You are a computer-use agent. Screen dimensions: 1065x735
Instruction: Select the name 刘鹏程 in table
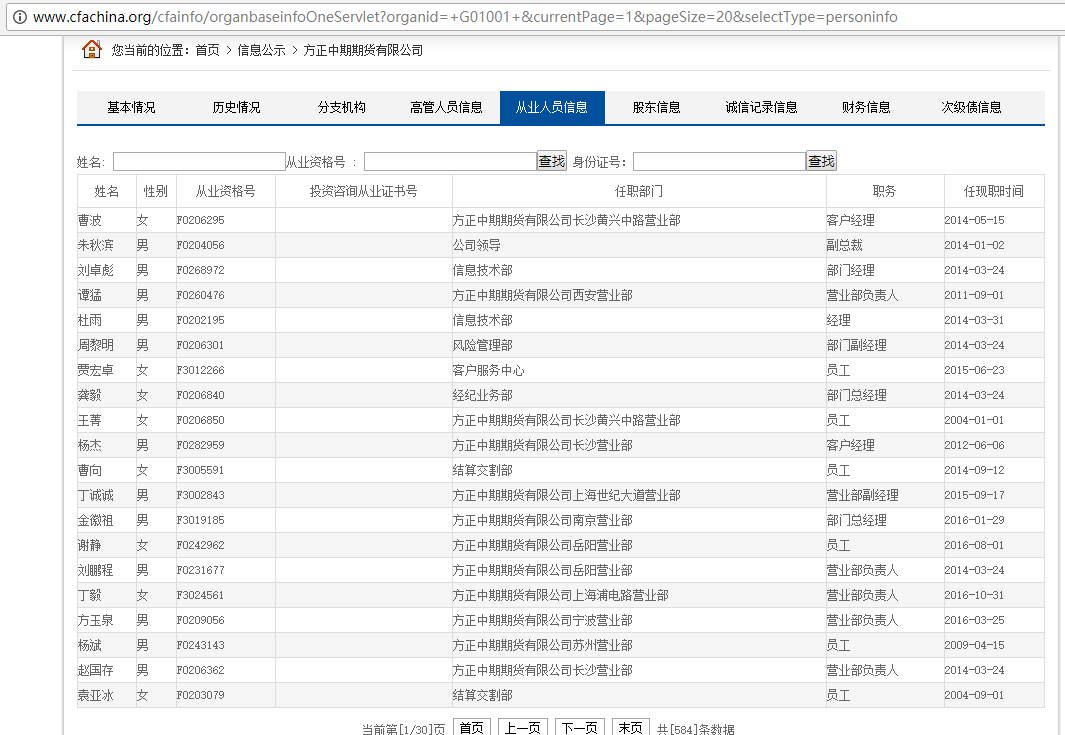pos(96,571)
